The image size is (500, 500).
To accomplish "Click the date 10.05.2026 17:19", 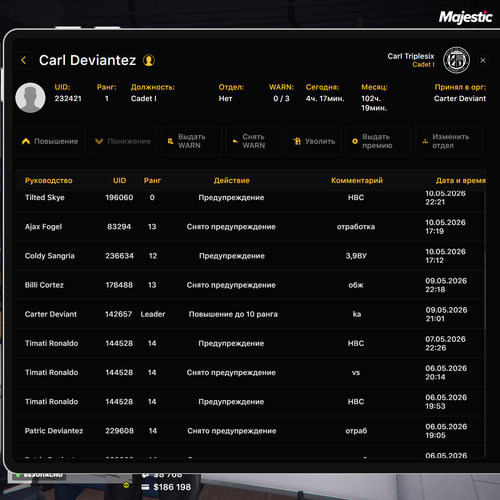I will point(445,227).
